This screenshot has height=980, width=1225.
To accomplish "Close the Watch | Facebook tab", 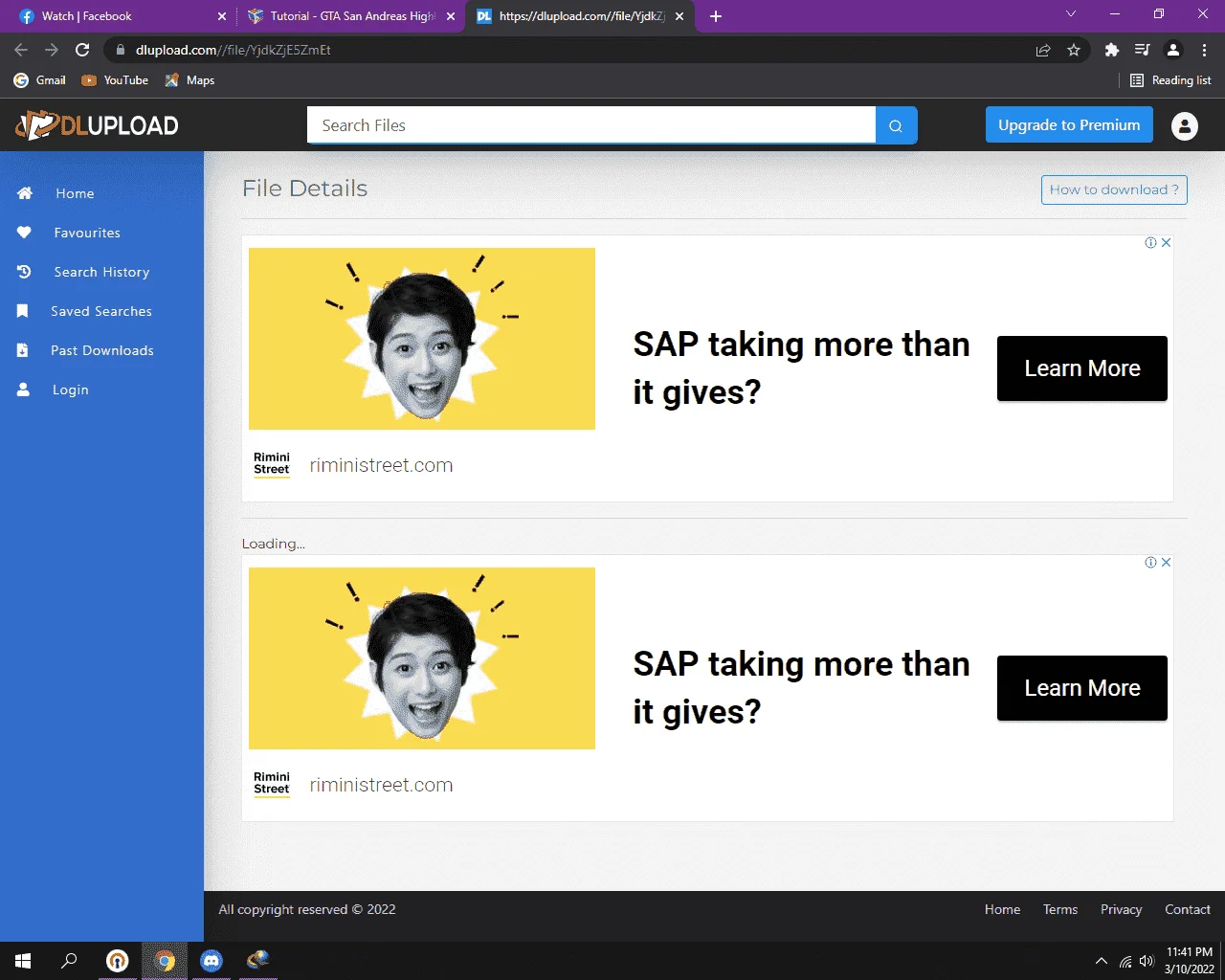I will [x=222, y=16].
